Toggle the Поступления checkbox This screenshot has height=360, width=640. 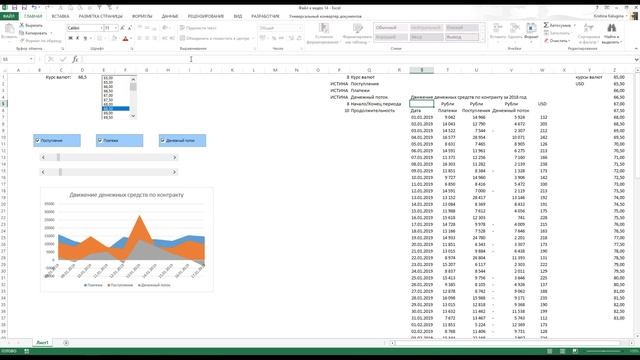coord(38,140)
